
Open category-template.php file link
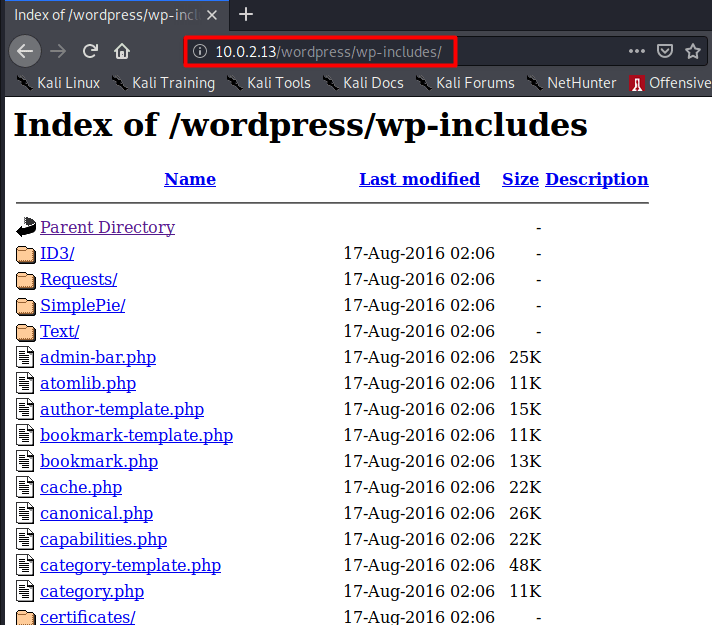[130, 565]
